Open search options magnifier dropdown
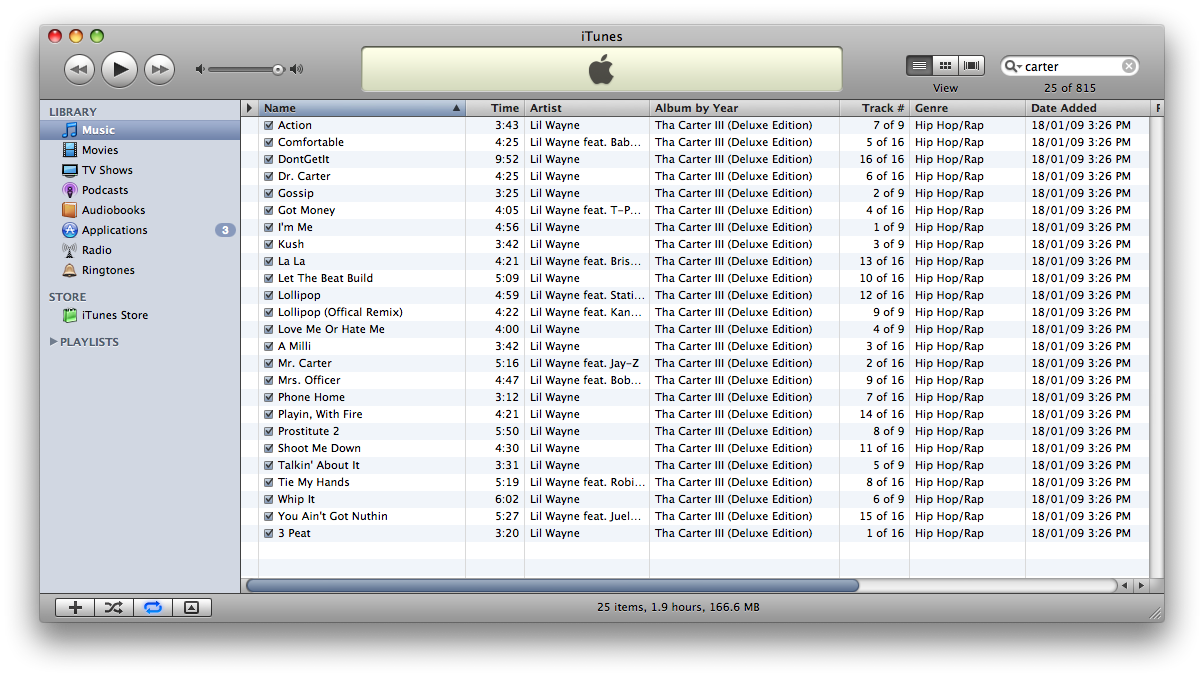The height and width of the screenshot is (677, 1204). 1014,67
